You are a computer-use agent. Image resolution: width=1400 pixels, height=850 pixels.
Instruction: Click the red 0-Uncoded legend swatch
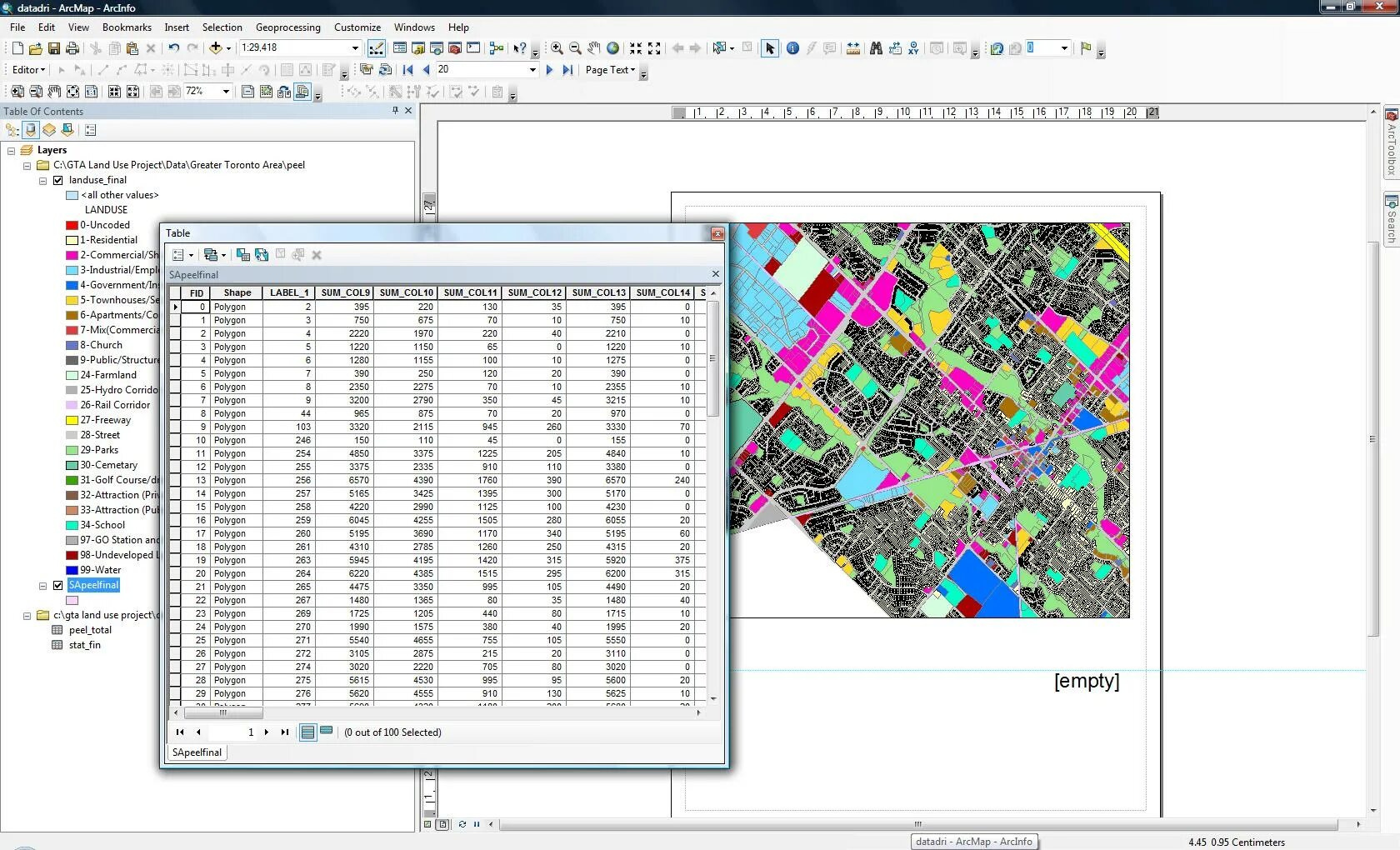[72, 225]
